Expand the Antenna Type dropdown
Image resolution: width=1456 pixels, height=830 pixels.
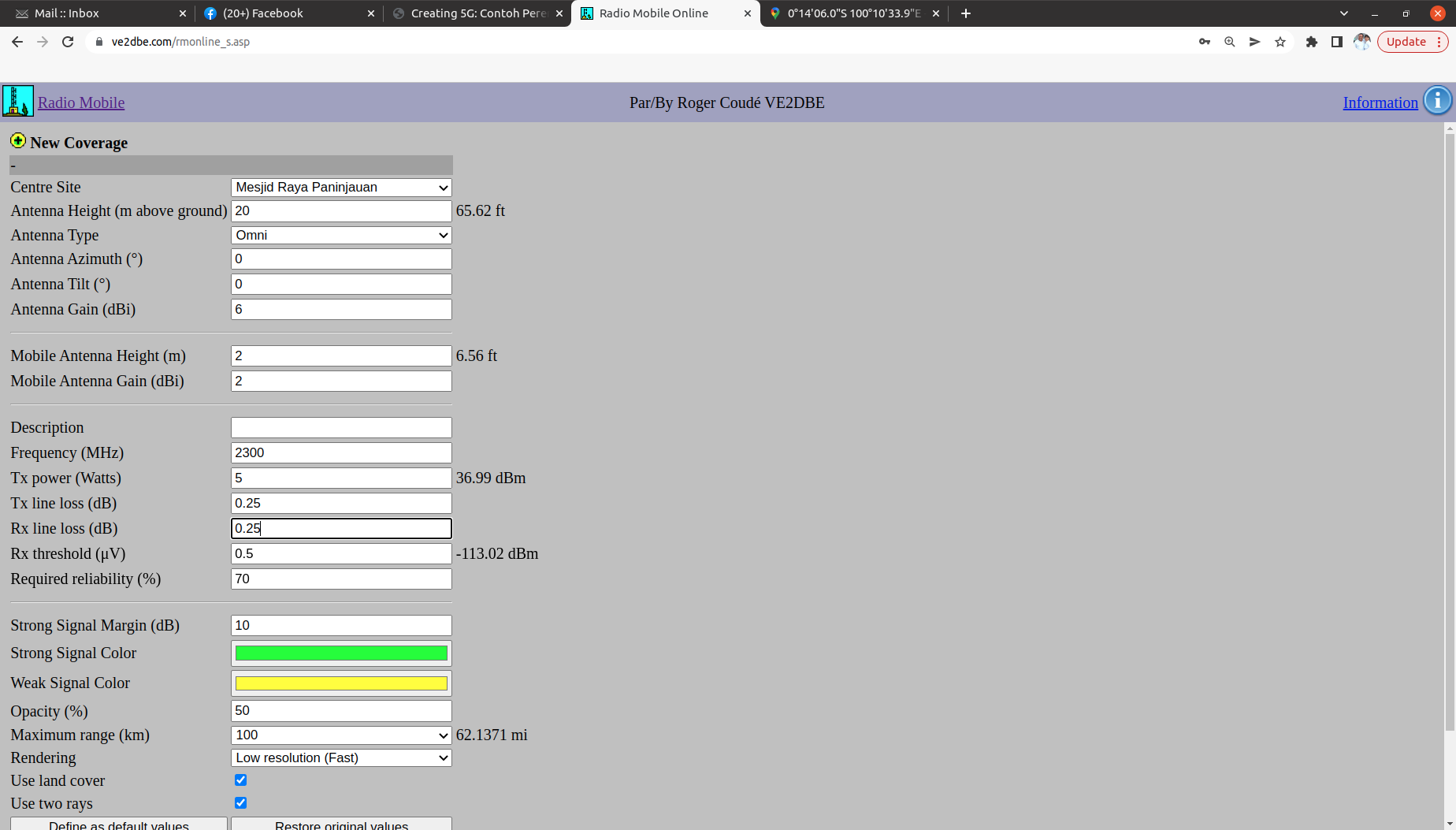(x=341, y=235)
